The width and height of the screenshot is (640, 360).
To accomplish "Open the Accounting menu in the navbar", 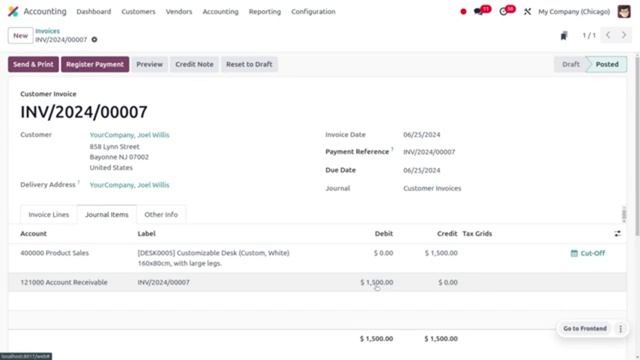I will (x=220, y=12).
